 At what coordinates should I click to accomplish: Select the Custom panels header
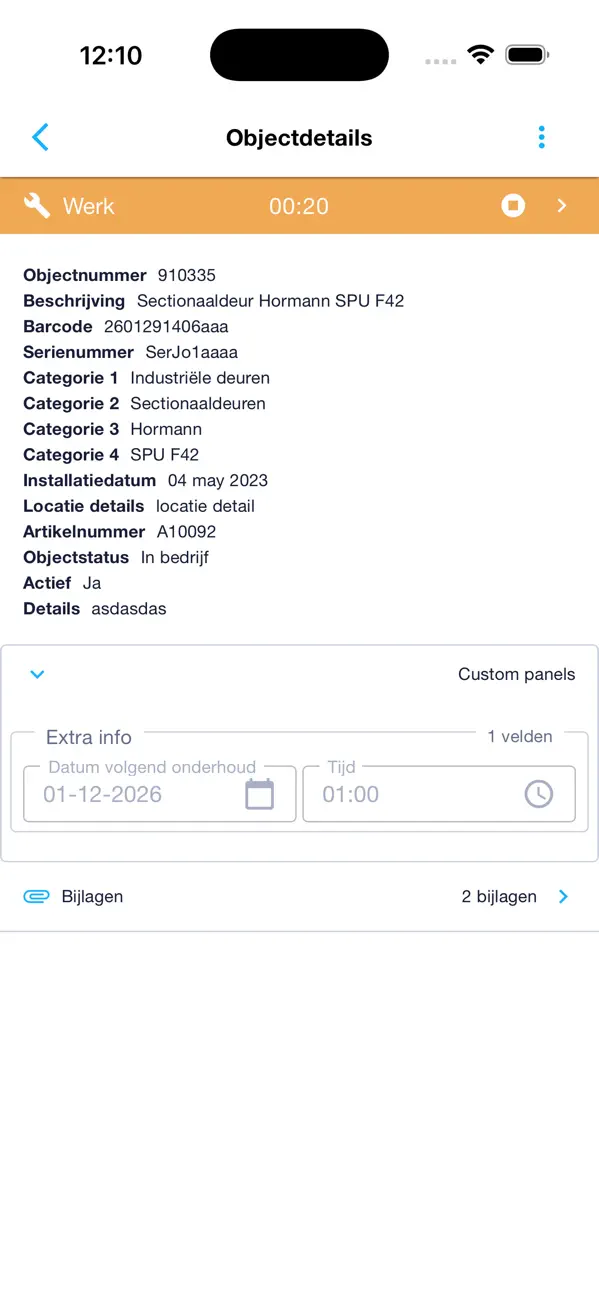(516, 674)
